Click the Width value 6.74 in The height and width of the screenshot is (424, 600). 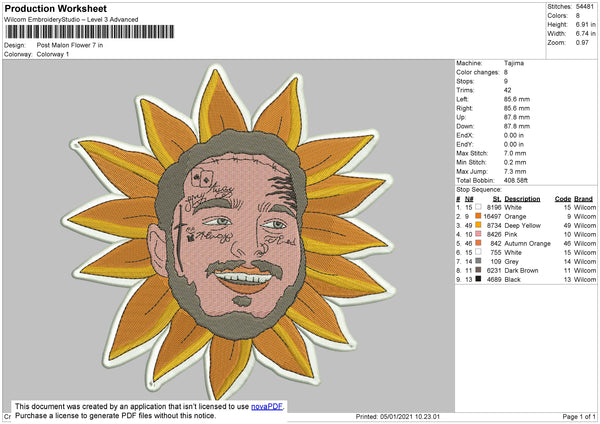(x=585, y=34)
